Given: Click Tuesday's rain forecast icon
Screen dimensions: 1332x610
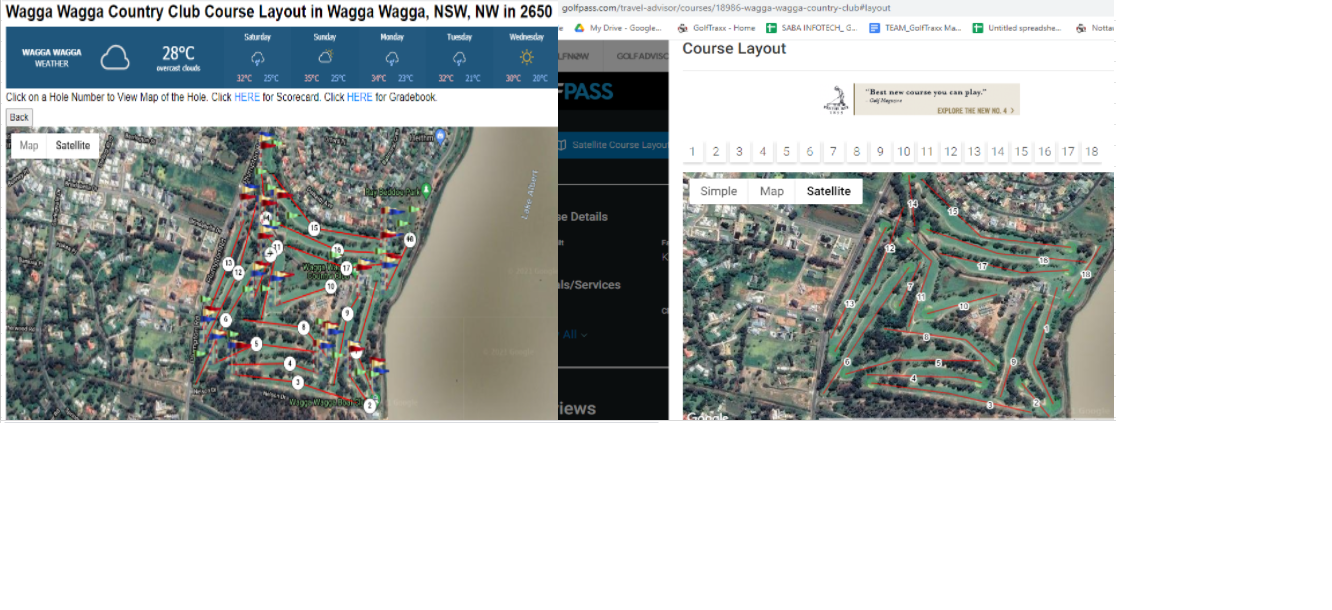Looking at the screenshot, I should pos(459,59).
